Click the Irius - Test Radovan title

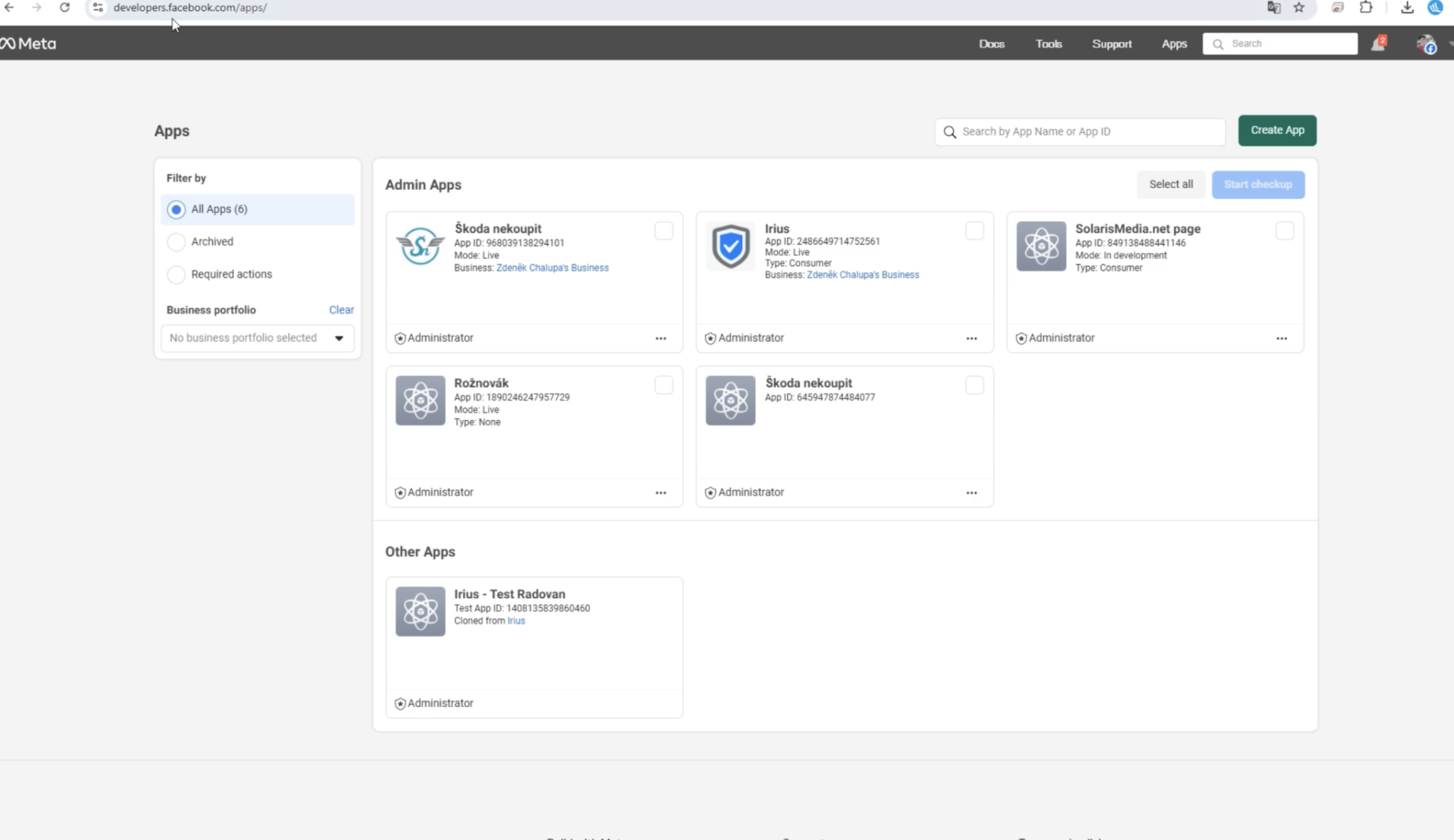[510, 594]
